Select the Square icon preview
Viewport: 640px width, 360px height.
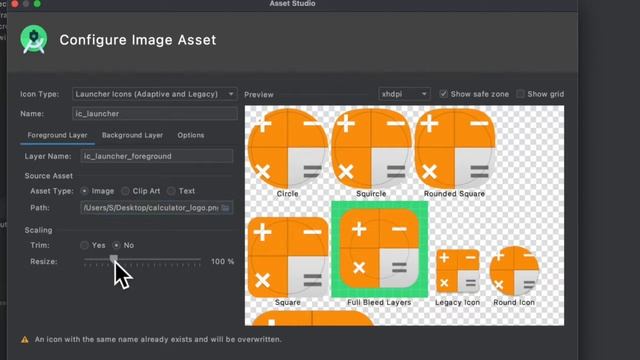(288, 257)
